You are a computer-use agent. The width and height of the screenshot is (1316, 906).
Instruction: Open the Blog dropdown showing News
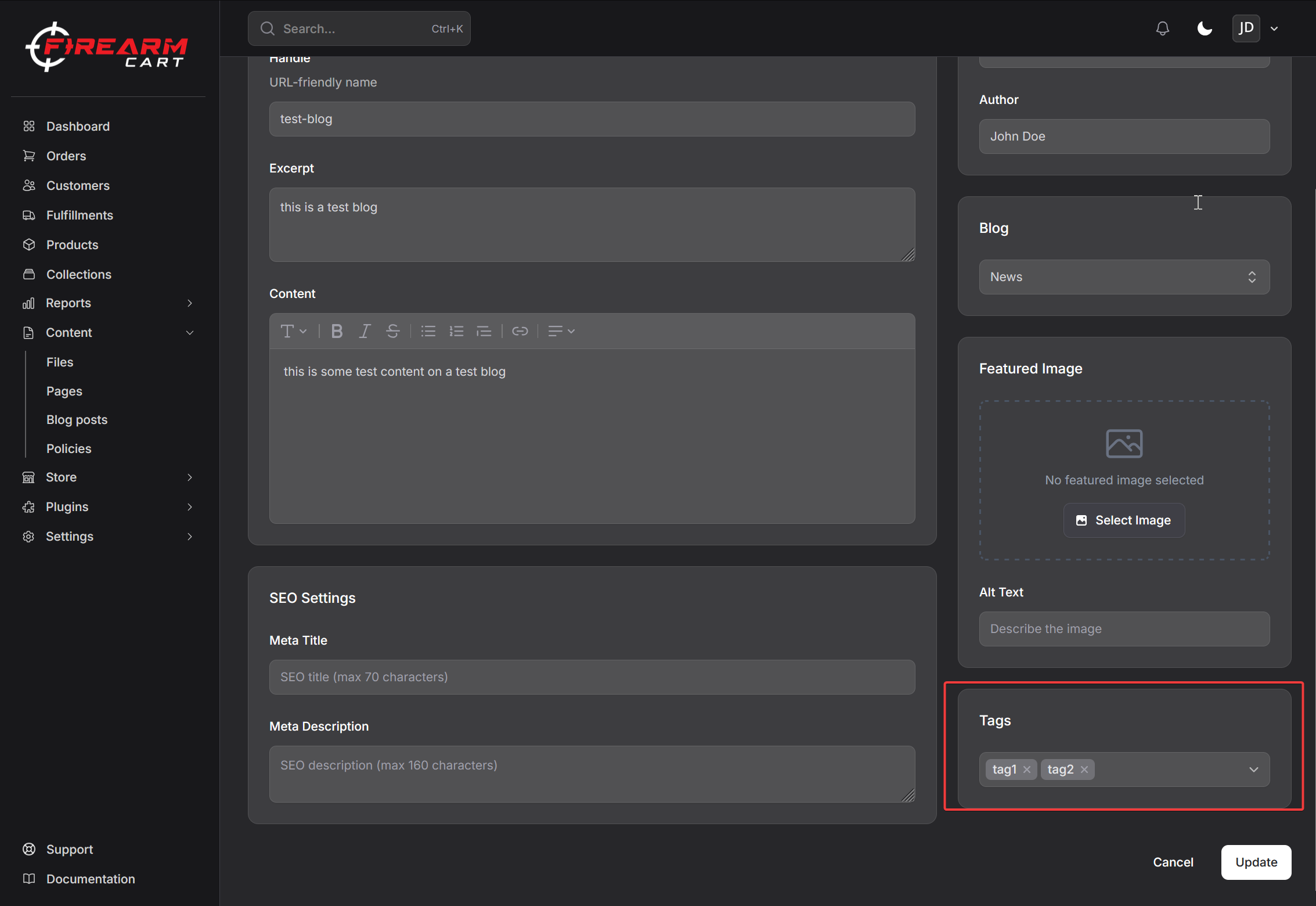(1124, 277)
